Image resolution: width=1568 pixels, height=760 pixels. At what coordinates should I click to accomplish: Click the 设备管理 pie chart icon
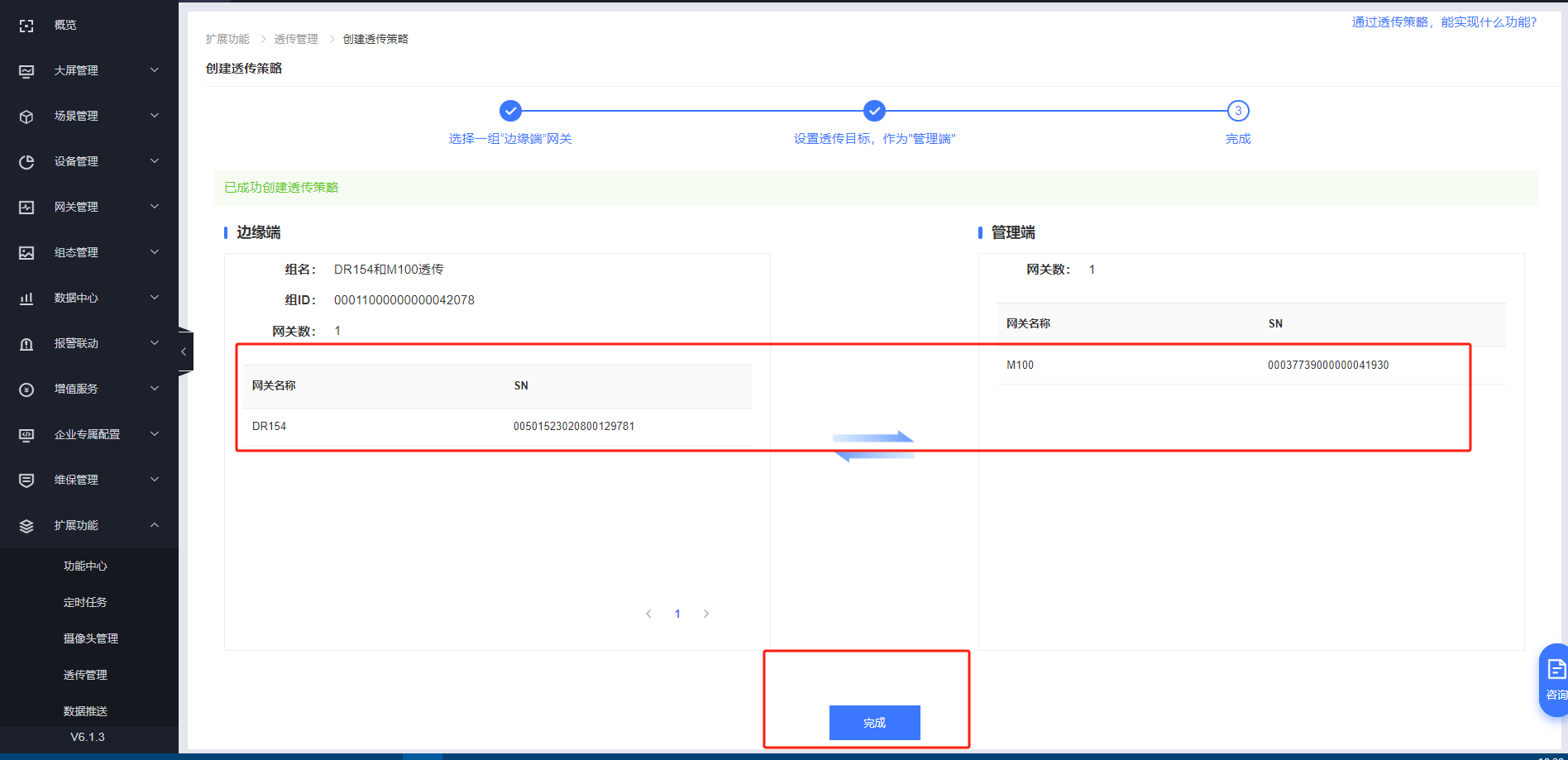[26, 162]
